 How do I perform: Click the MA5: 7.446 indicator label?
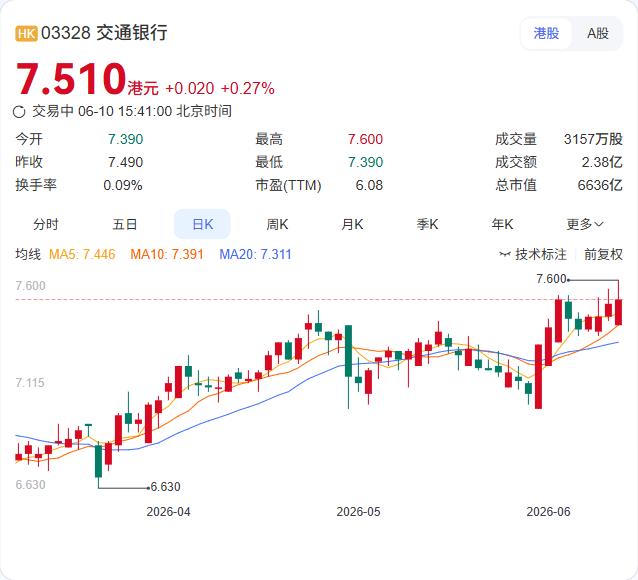pyautogui.click(x=82, y=254)
